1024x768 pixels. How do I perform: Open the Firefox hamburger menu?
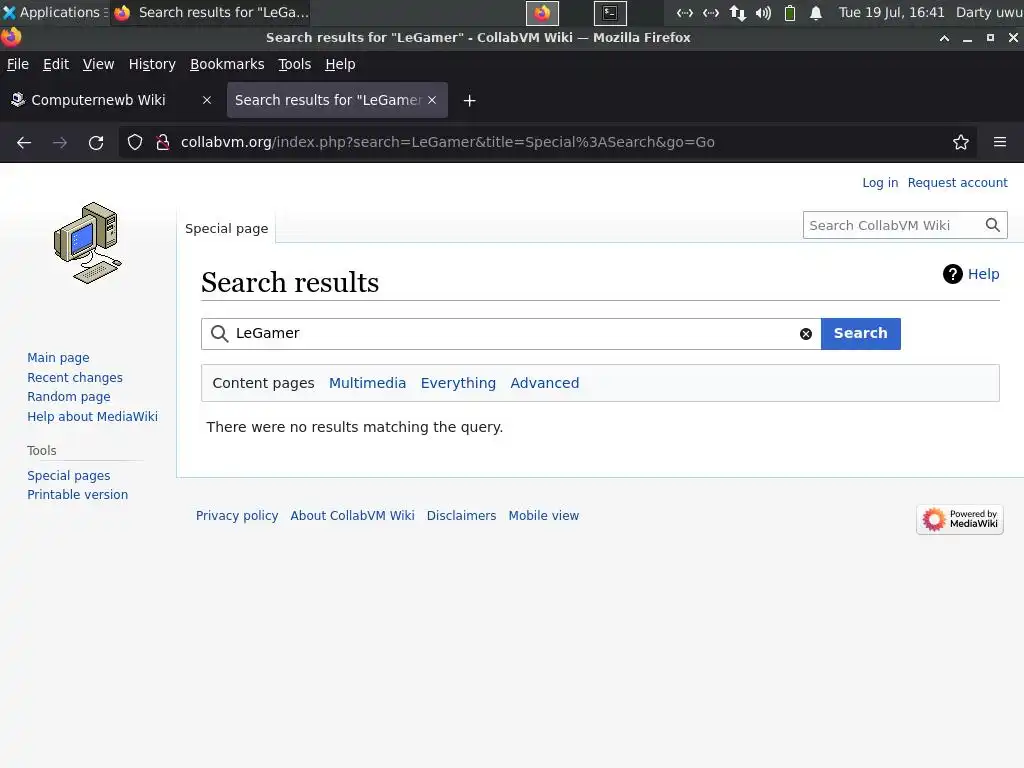tap(1000, 142)
